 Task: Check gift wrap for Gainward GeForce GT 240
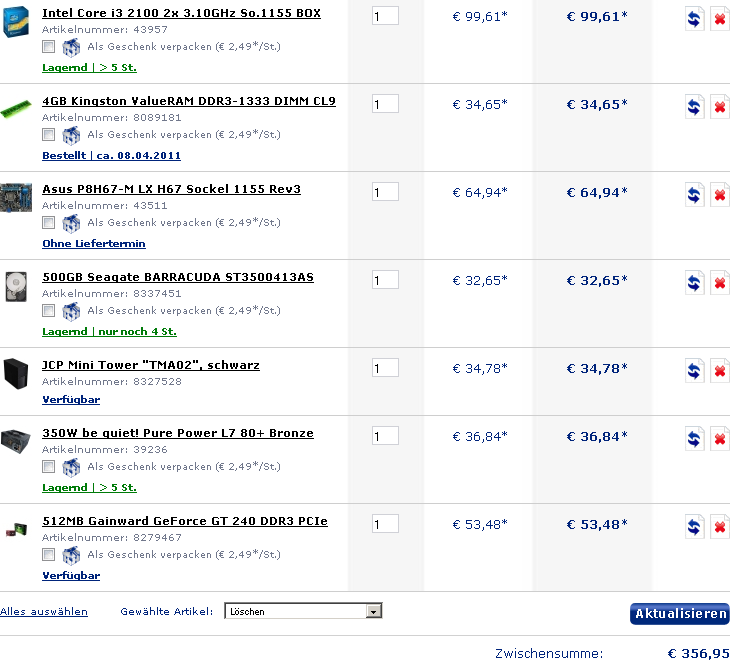(48, 555)
